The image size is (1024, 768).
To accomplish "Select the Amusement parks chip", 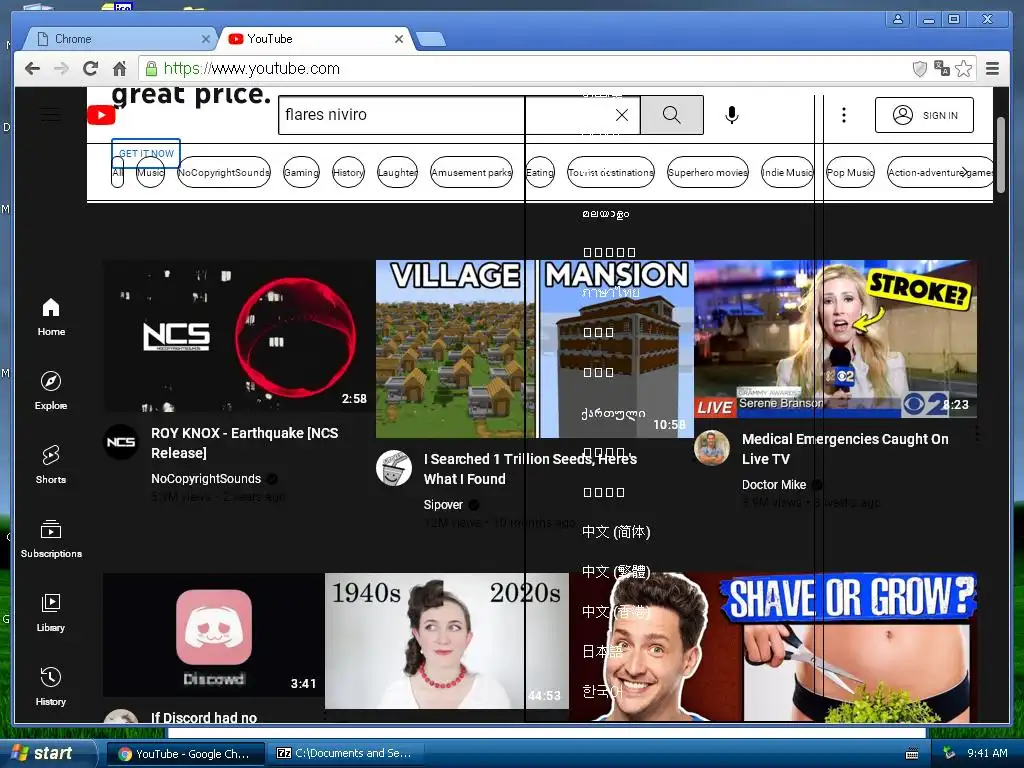I will click(x=471, y=172).
